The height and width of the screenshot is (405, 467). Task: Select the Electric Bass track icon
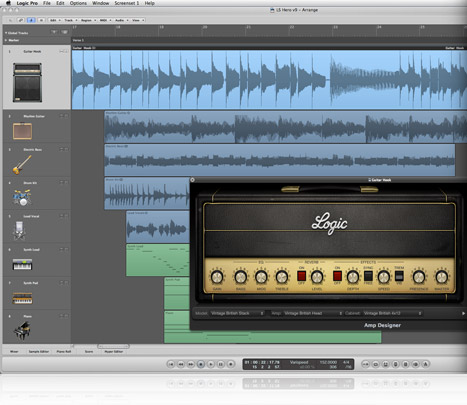pyautogui.click(x=22, y=165)
